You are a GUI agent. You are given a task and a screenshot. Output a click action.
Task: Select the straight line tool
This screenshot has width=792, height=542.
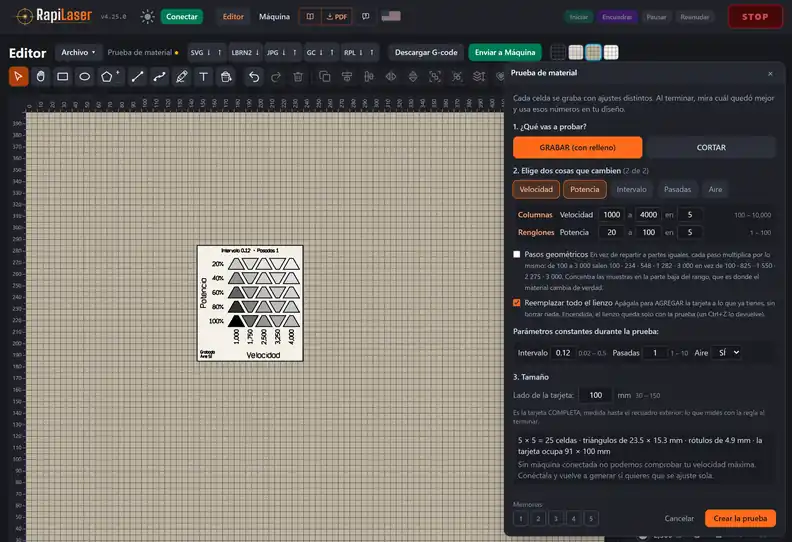pos(137,77)
